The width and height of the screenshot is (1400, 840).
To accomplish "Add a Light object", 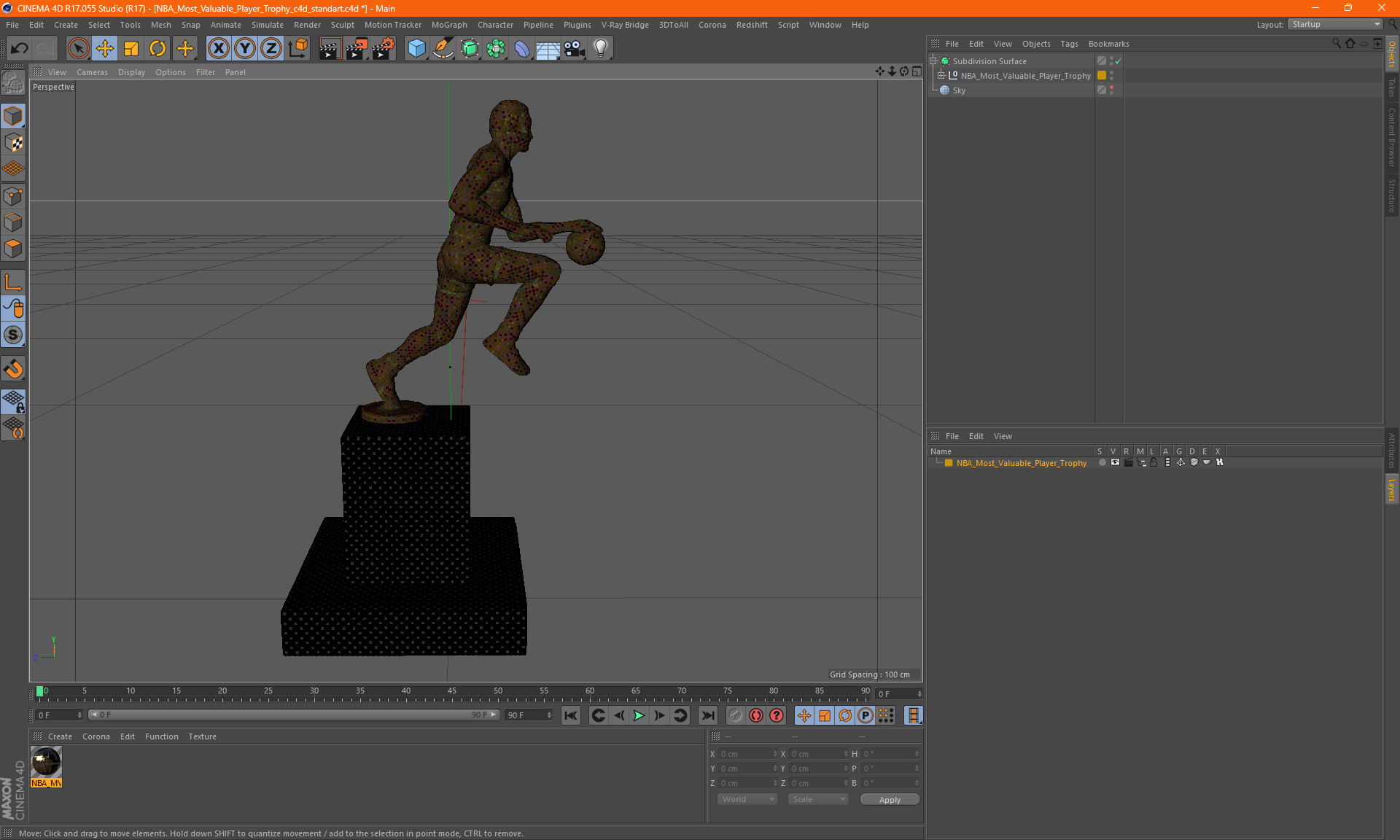I will click(600, 48).
